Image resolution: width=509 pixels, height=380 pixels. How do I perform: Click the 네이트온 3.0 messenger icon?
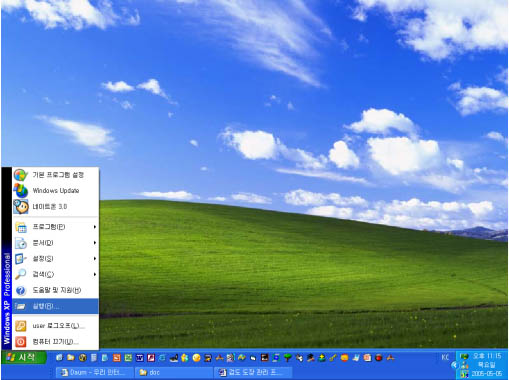pos(21,207)
